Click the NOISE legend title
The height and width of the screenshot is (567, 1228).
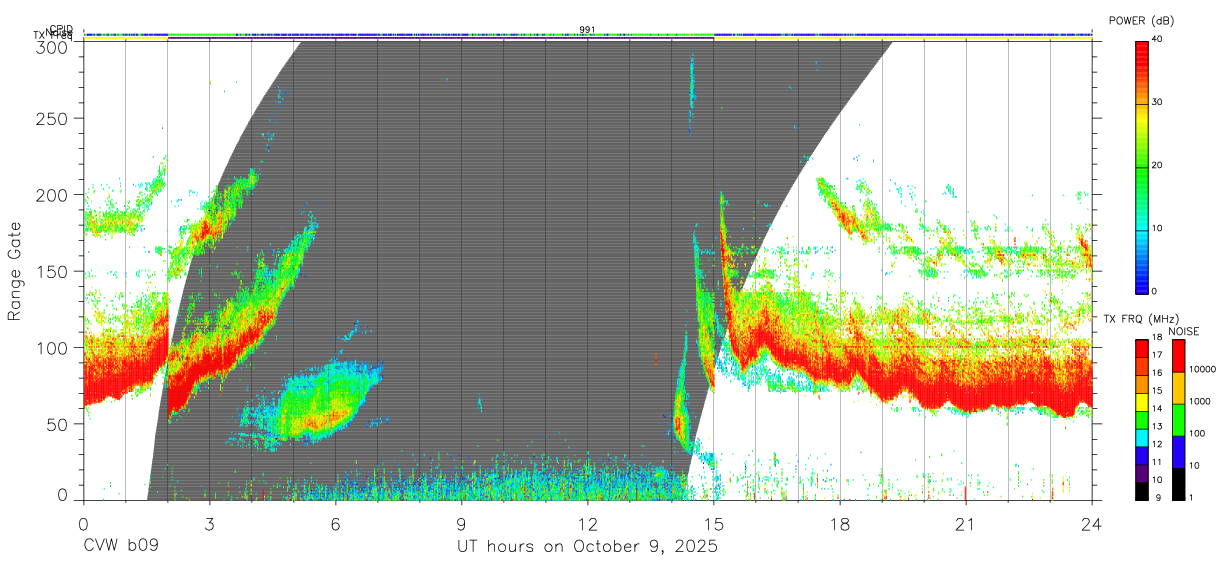click(x=1183, y=331)
